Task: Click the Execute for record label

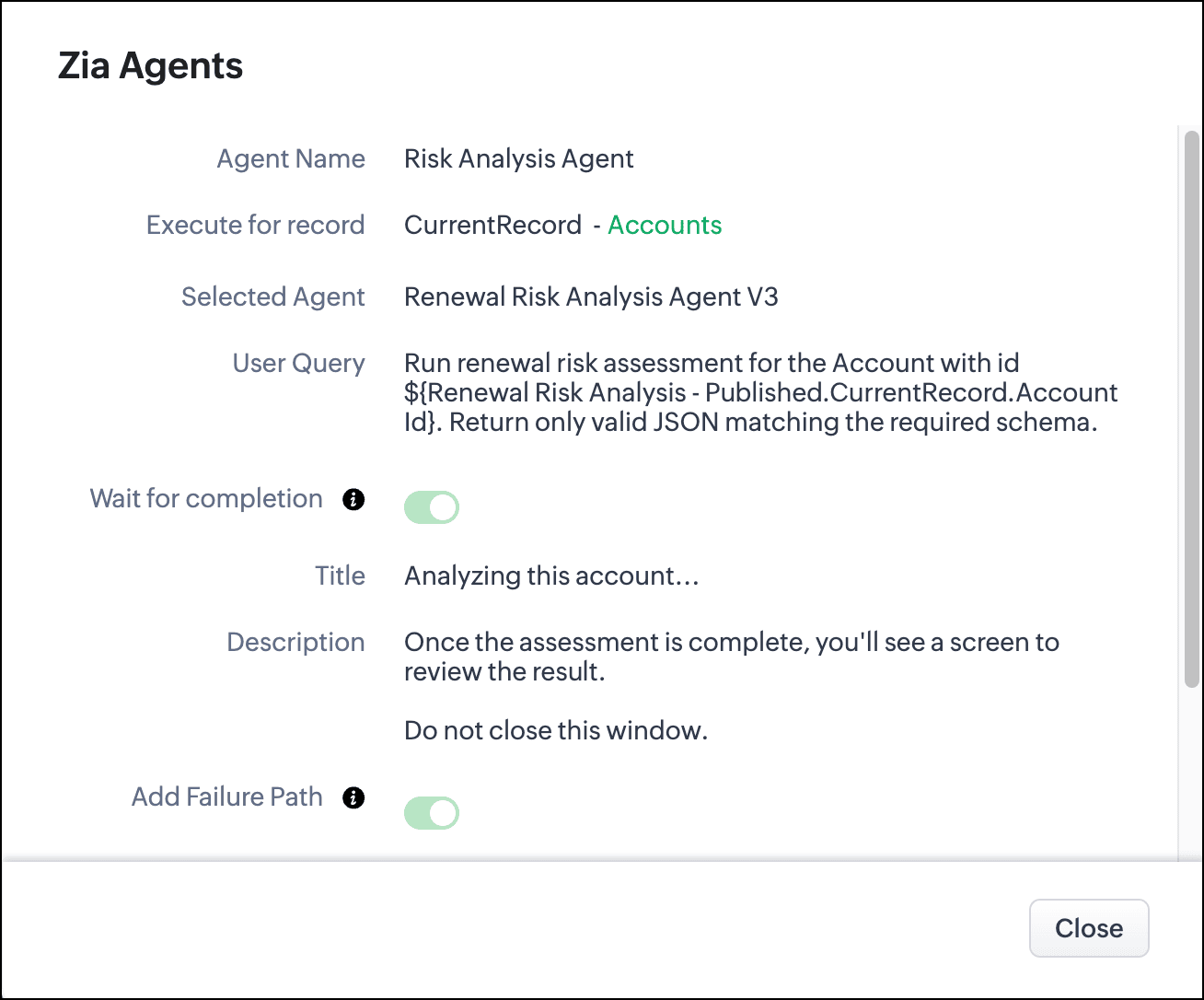Action: point(256,225)
